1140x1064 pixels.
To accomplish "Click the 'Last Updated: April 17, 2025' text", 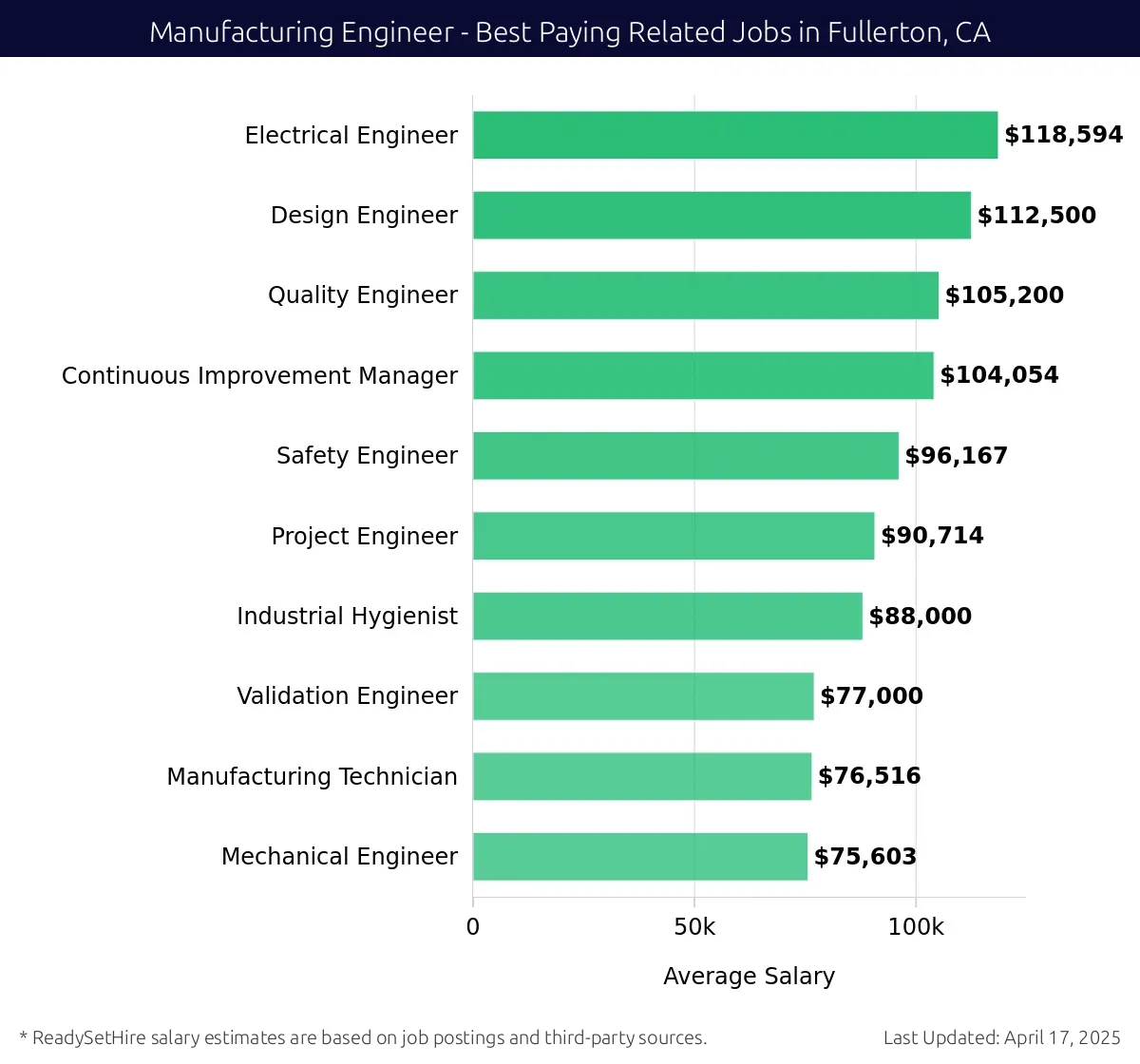I will [x=1002, y=1037].
